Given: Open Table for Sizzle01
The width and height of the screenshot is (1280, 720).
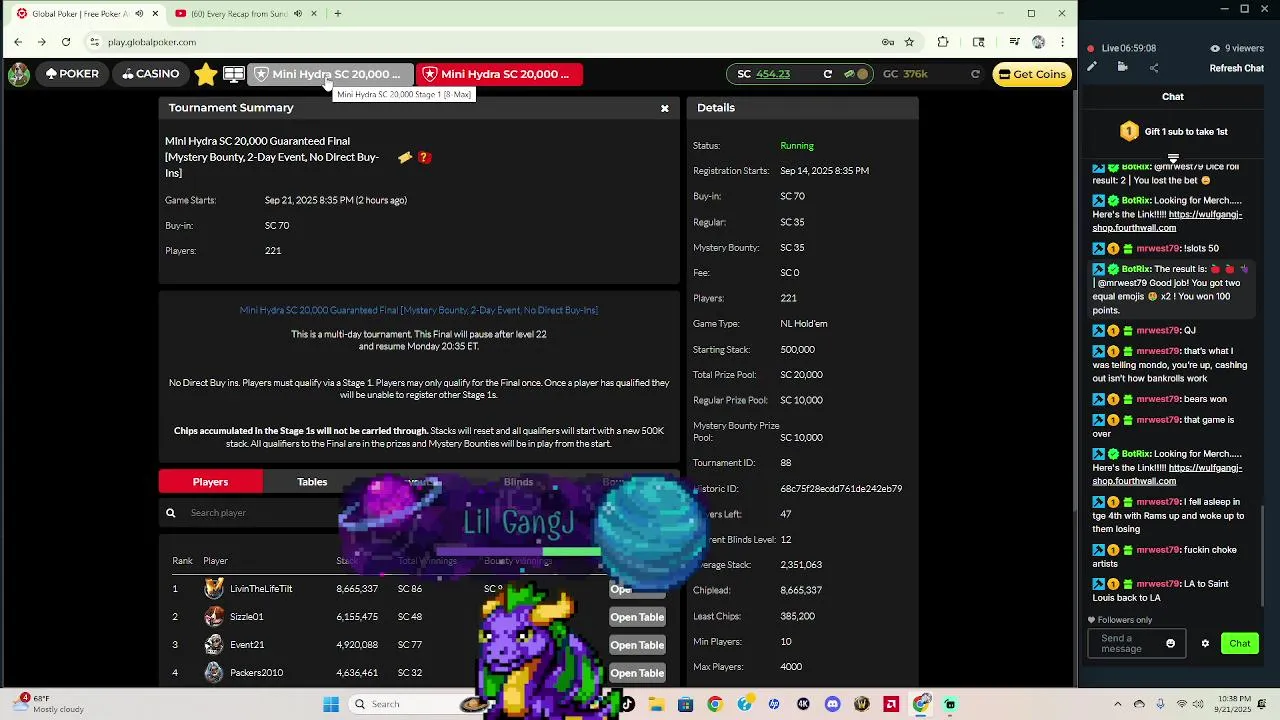Looking at the screenshot, I should [637, 617].
